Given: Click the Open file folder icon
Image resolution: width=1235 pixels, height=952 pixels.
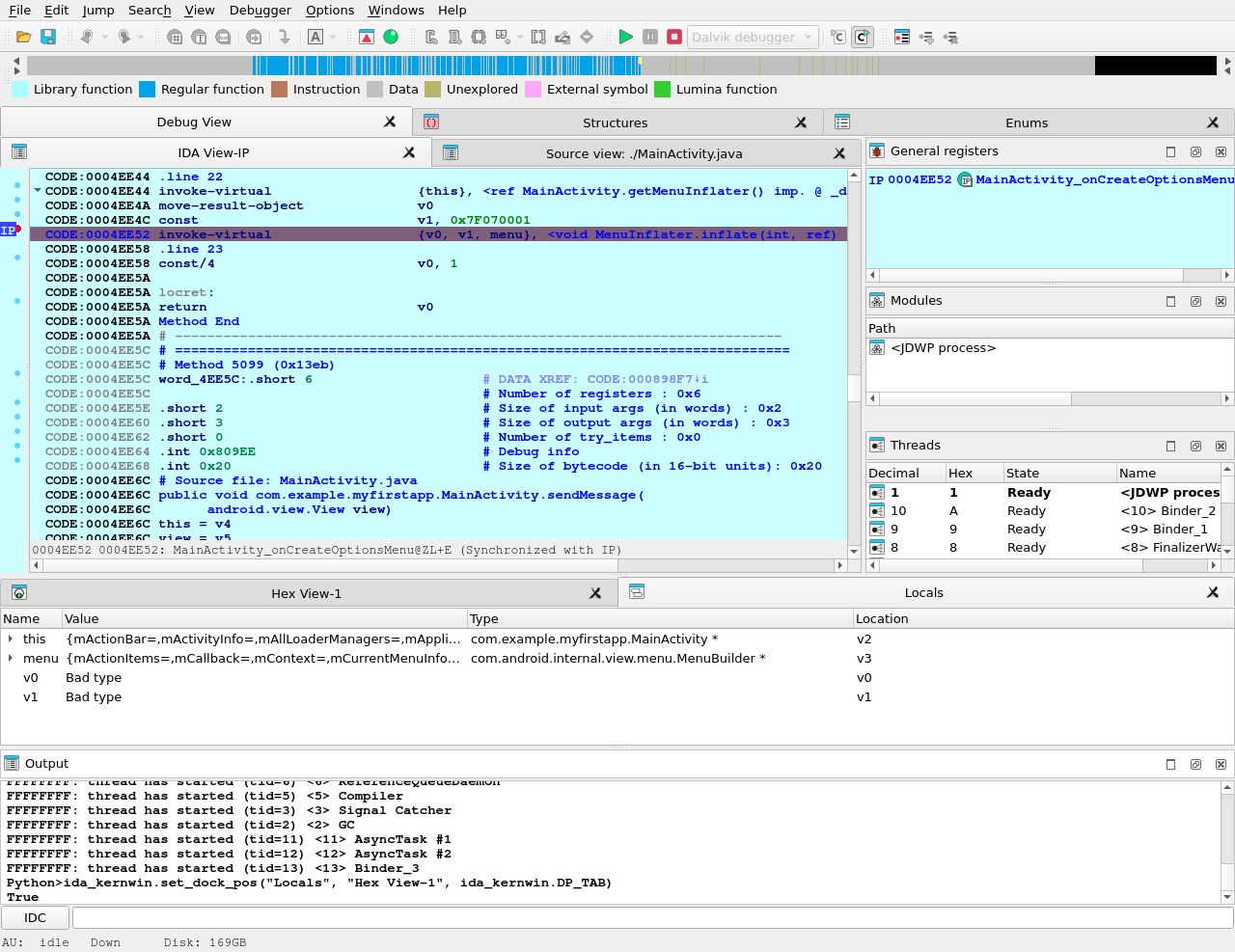Looking at the screenshot, I should (23, 37).
